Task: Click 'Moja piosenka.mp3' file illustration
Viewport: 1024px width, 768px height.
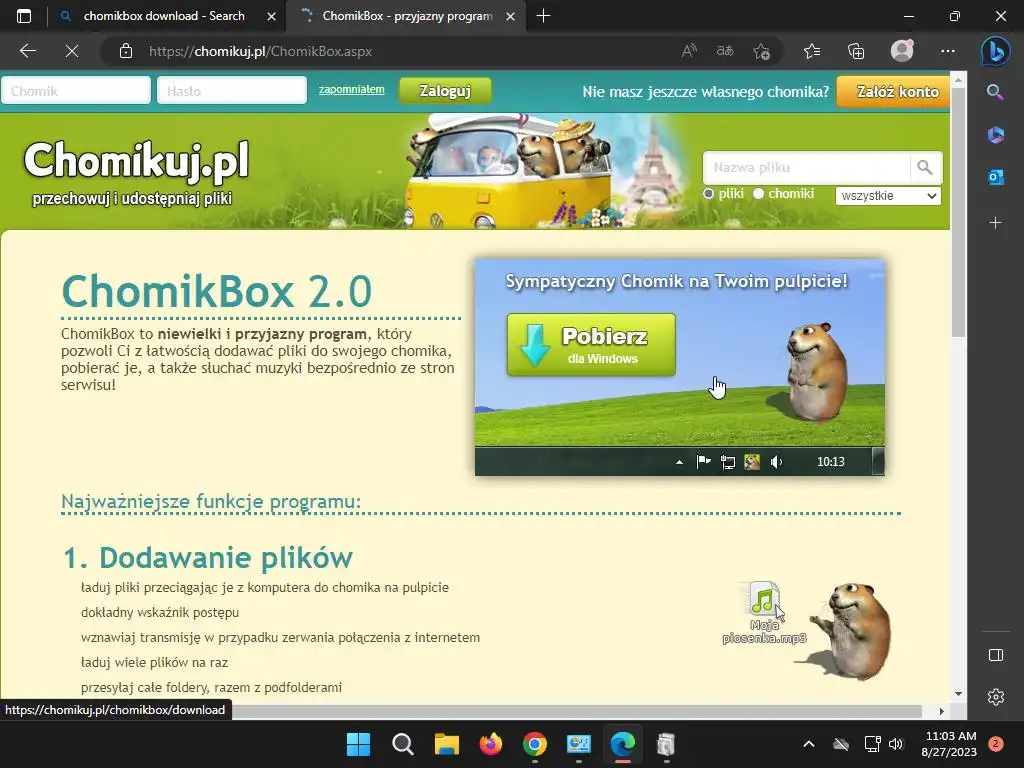Action: [x=764, y=613]
